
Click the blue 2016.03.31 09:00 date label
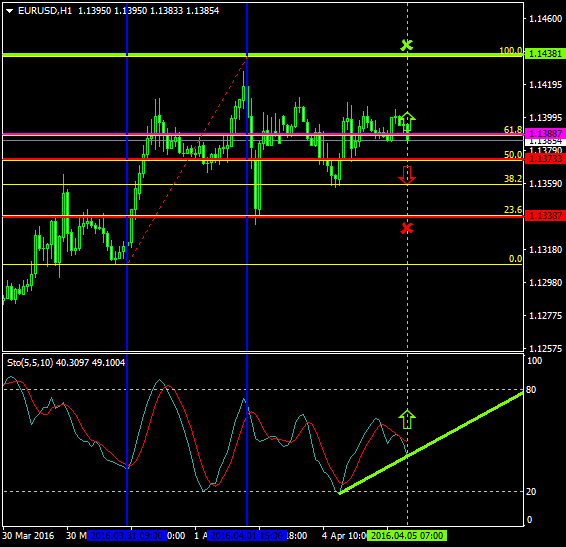pos(127,535)
